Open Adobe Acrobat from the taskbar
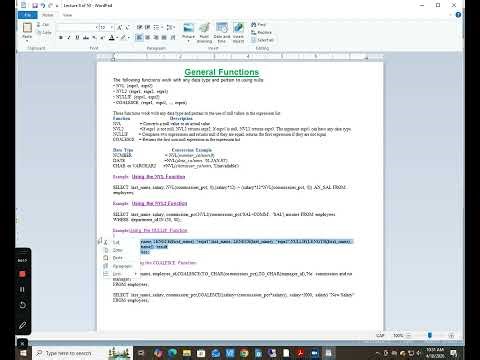The height and width of the screenshot is (360, 480). 300,353
